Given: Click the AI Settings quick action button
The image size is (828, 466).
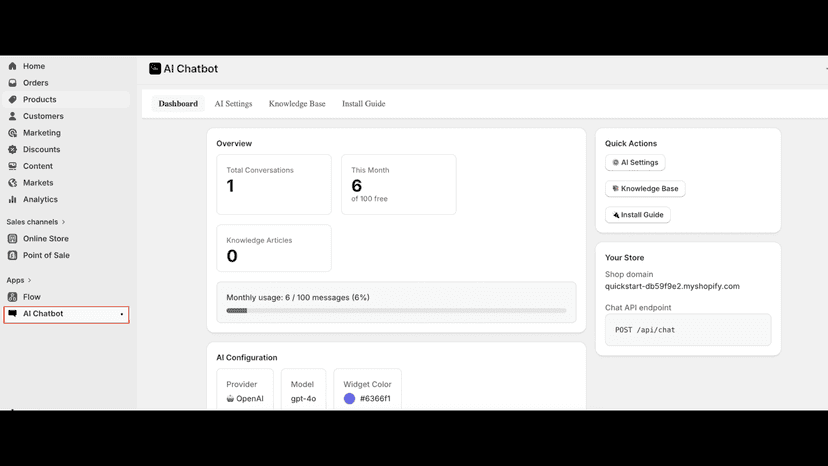Looking at the screenshot, I should pyautogui.click(x=635, y=163).
